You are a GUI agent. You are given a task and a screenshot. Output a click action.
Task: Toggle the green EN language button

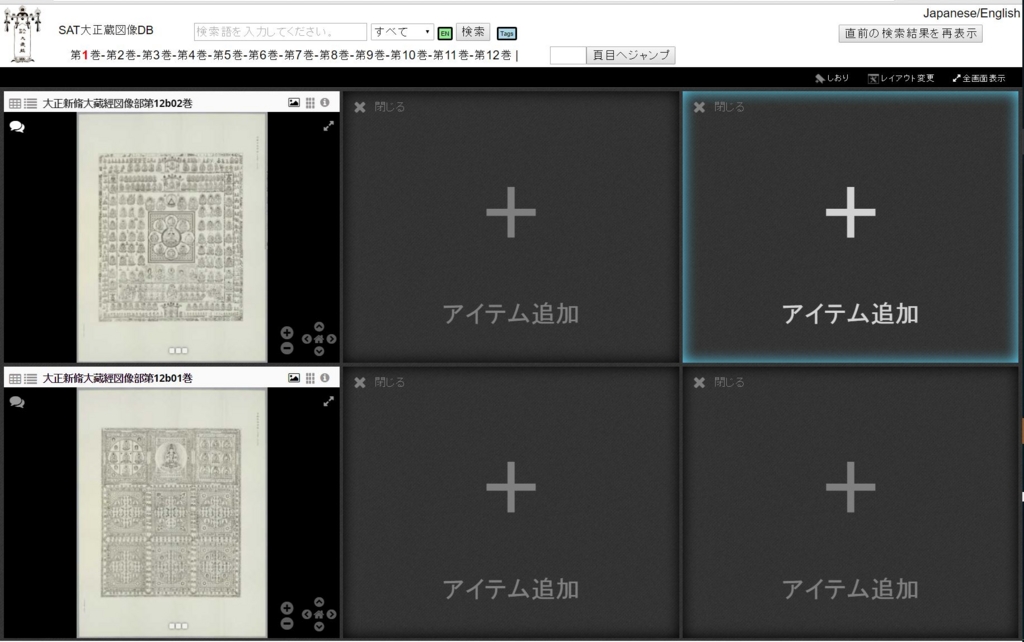tap(445, 33)
